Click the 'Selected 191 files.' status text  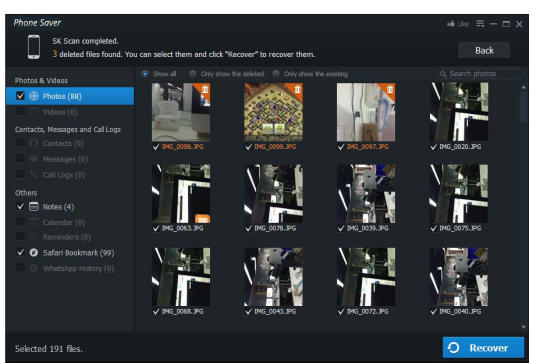(x=49, y=349)
